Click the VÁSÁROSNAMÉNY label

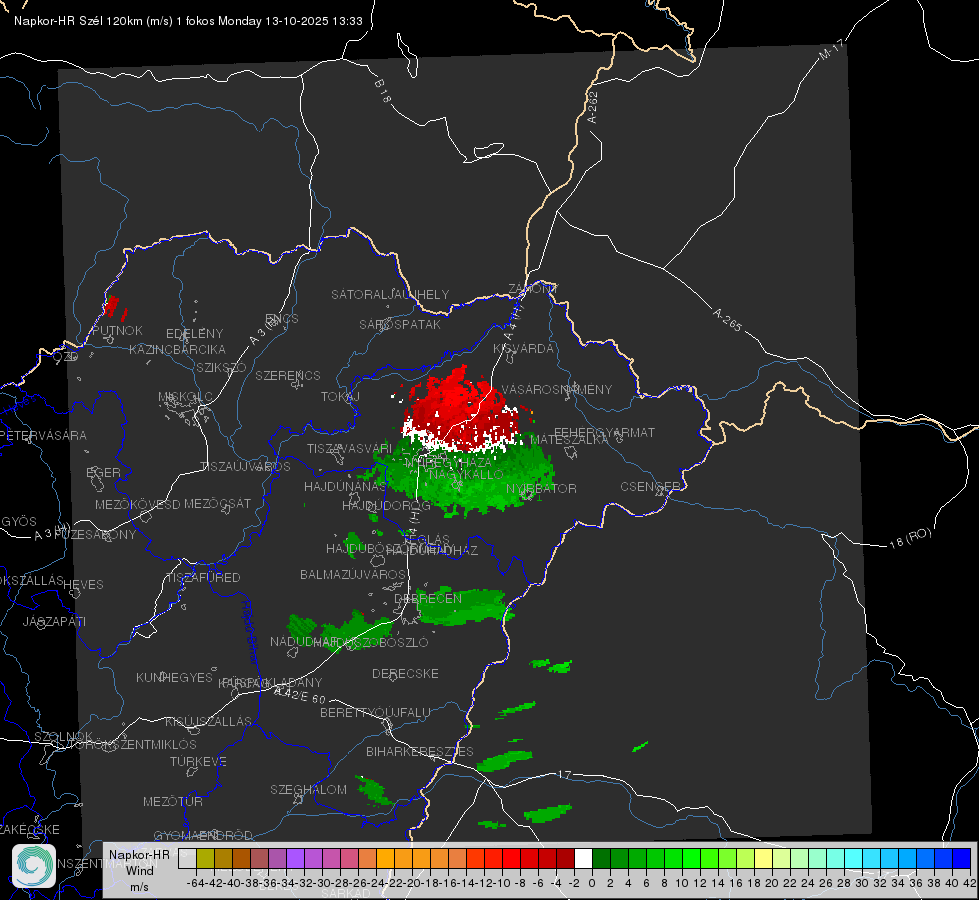click(x=557, y=389)
